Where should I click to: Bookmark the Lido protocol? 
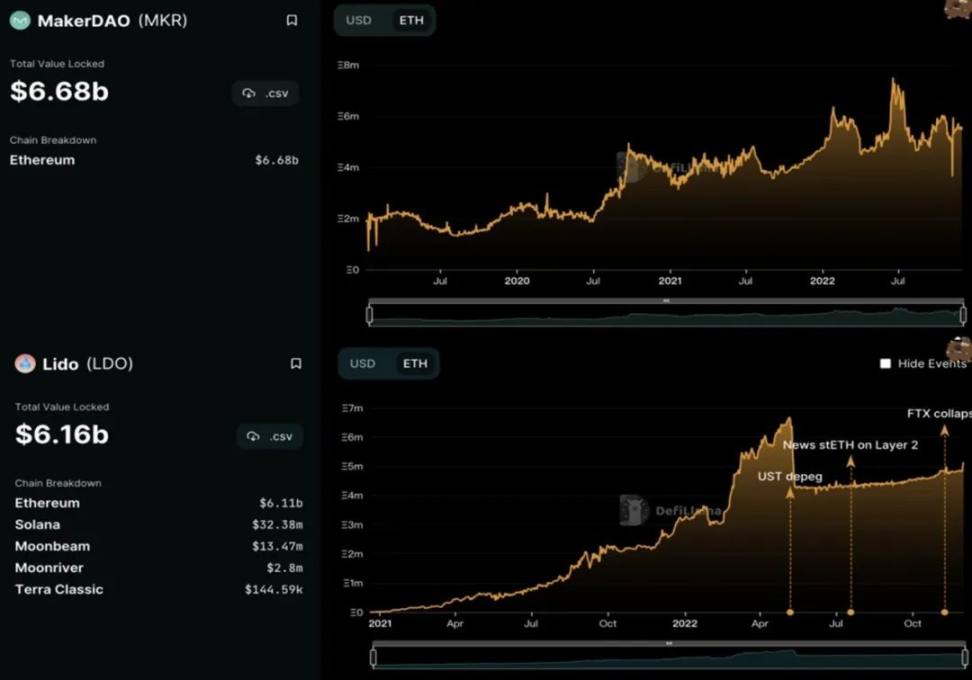coord(296,364)
